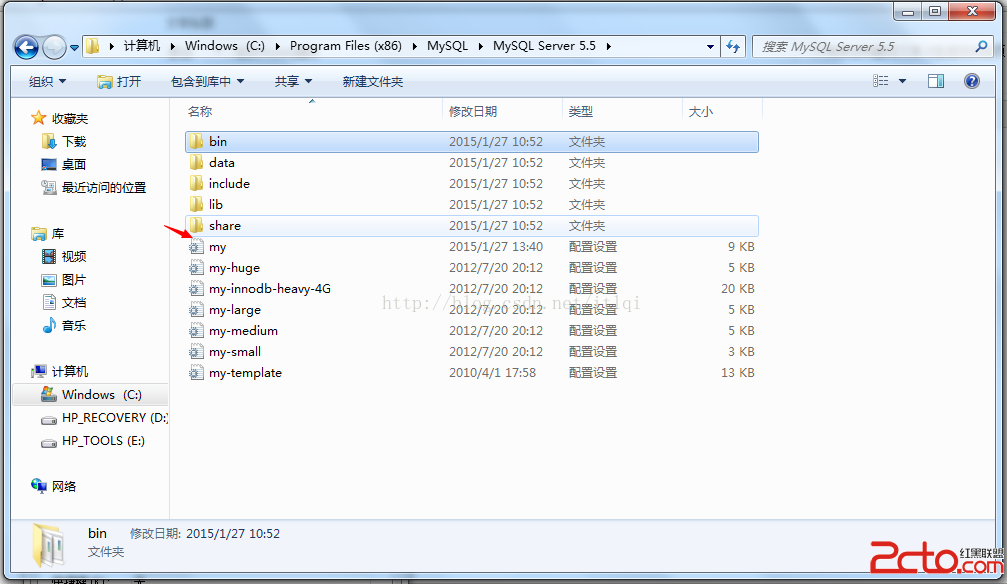Select HP_RECOVERY (D:) drive in sidebar
The image size is (1007, 584).
coord(114,418)
